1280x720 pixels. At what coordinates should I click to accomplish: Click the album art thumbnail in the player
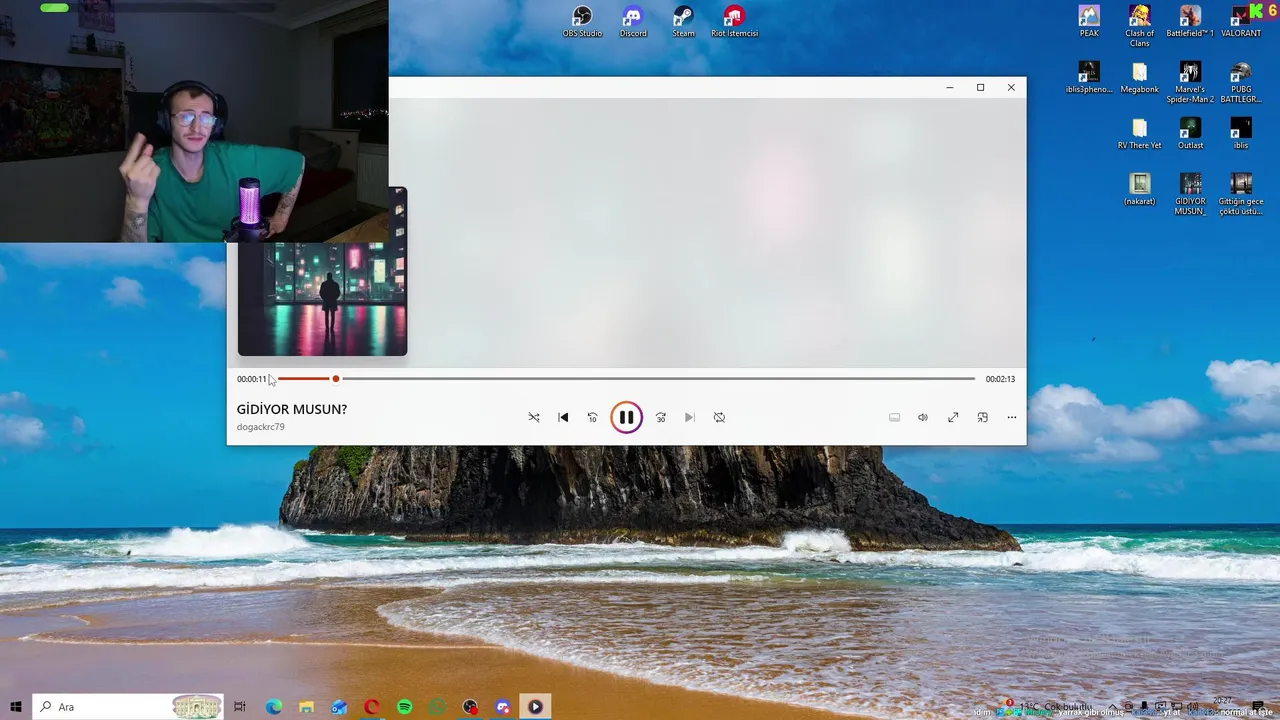322,299
